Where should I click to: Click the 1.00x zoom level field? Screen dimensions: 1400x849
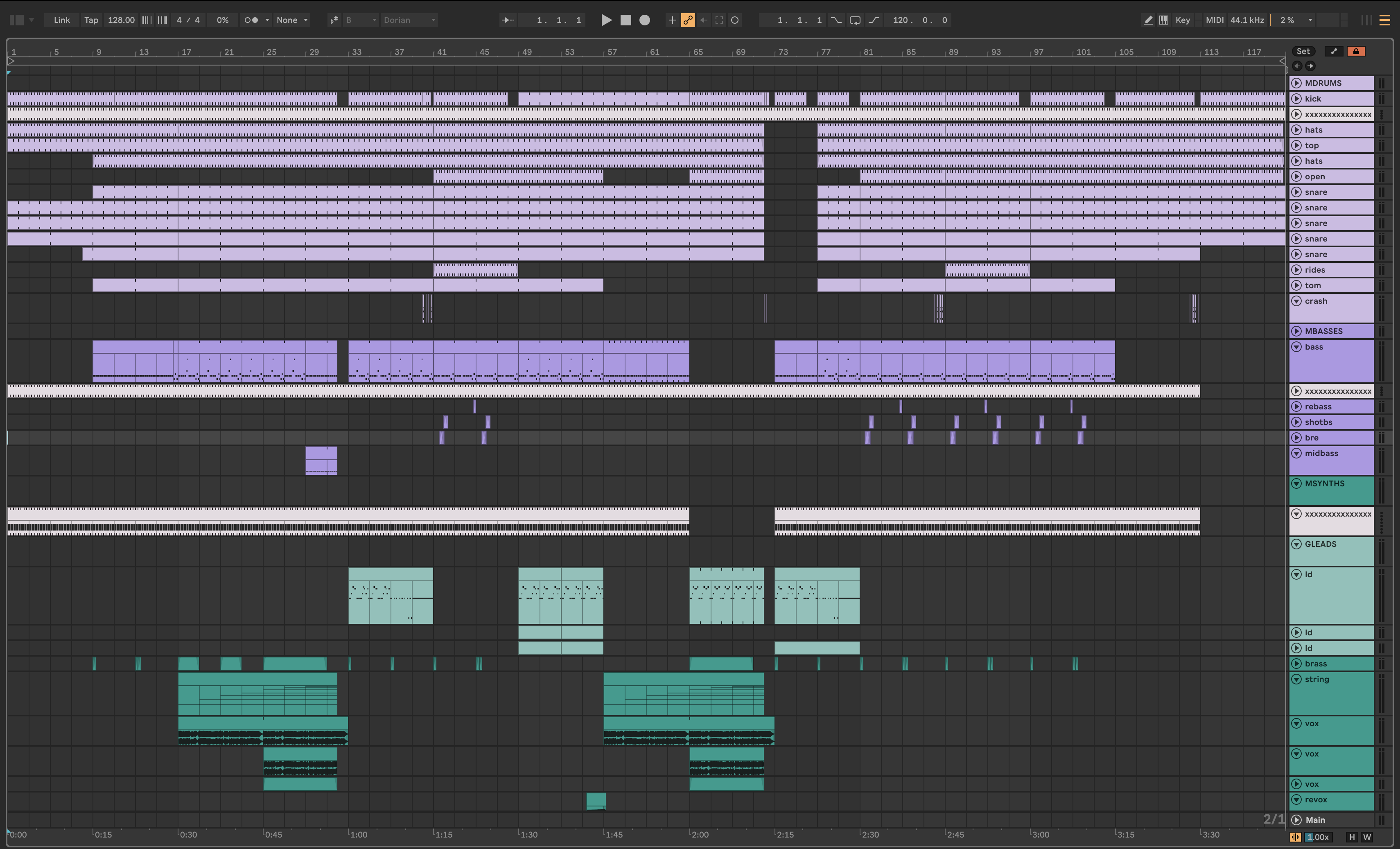(1318, 836)
